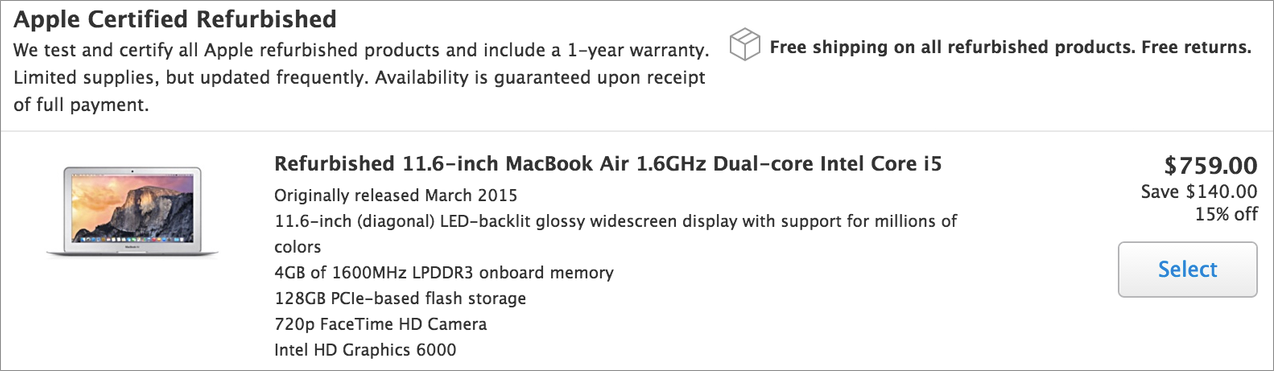1274x371 pixels.
Task: Click the shipping box icon
Action: click(x=744, y=46)
